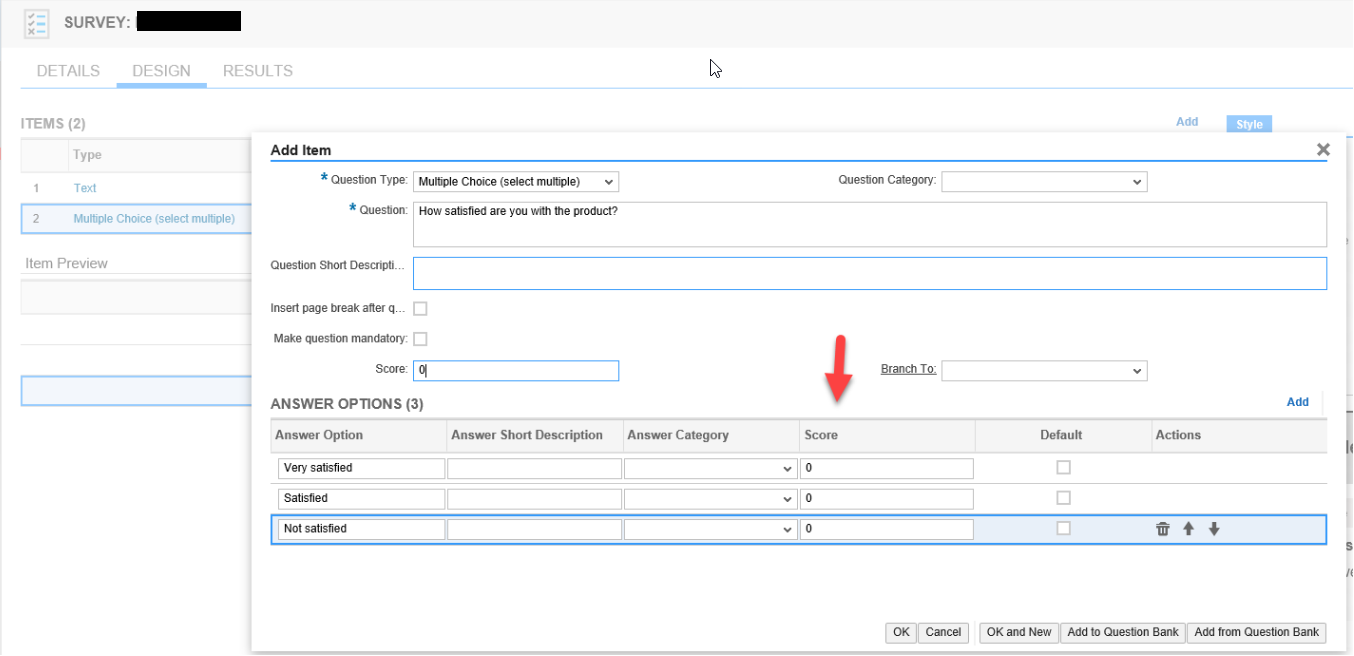
Task: Open the Question Category dropdown
Action: 1044,182
